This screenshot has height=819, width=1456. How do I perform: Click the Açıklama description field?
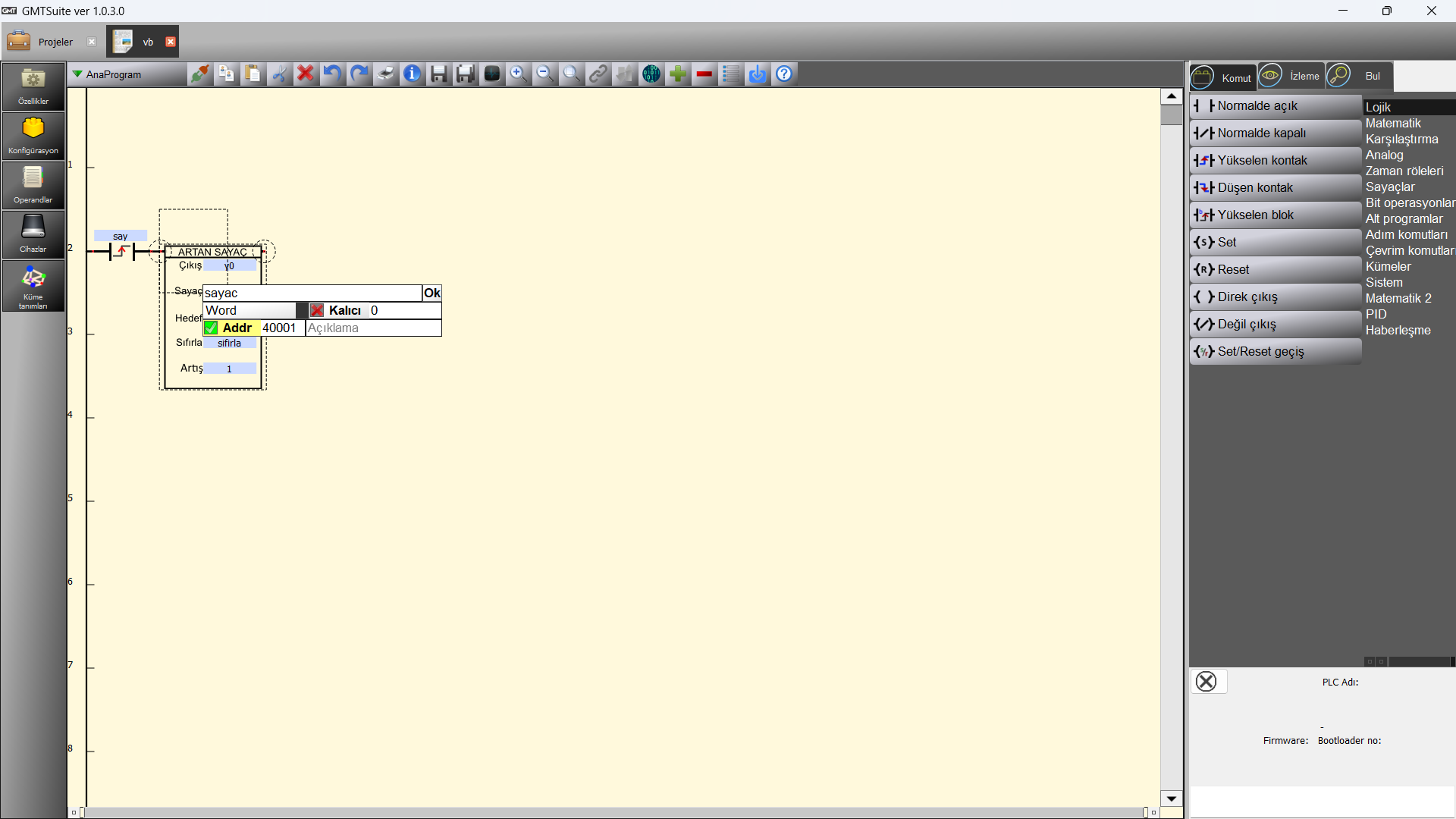[372, 328]
